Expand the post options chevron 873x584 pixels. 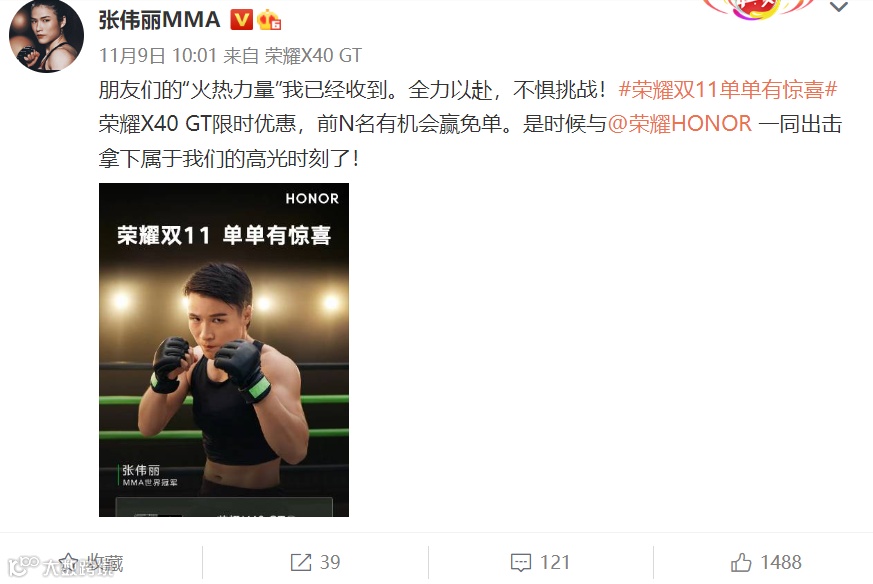click(x=839, y=7)
